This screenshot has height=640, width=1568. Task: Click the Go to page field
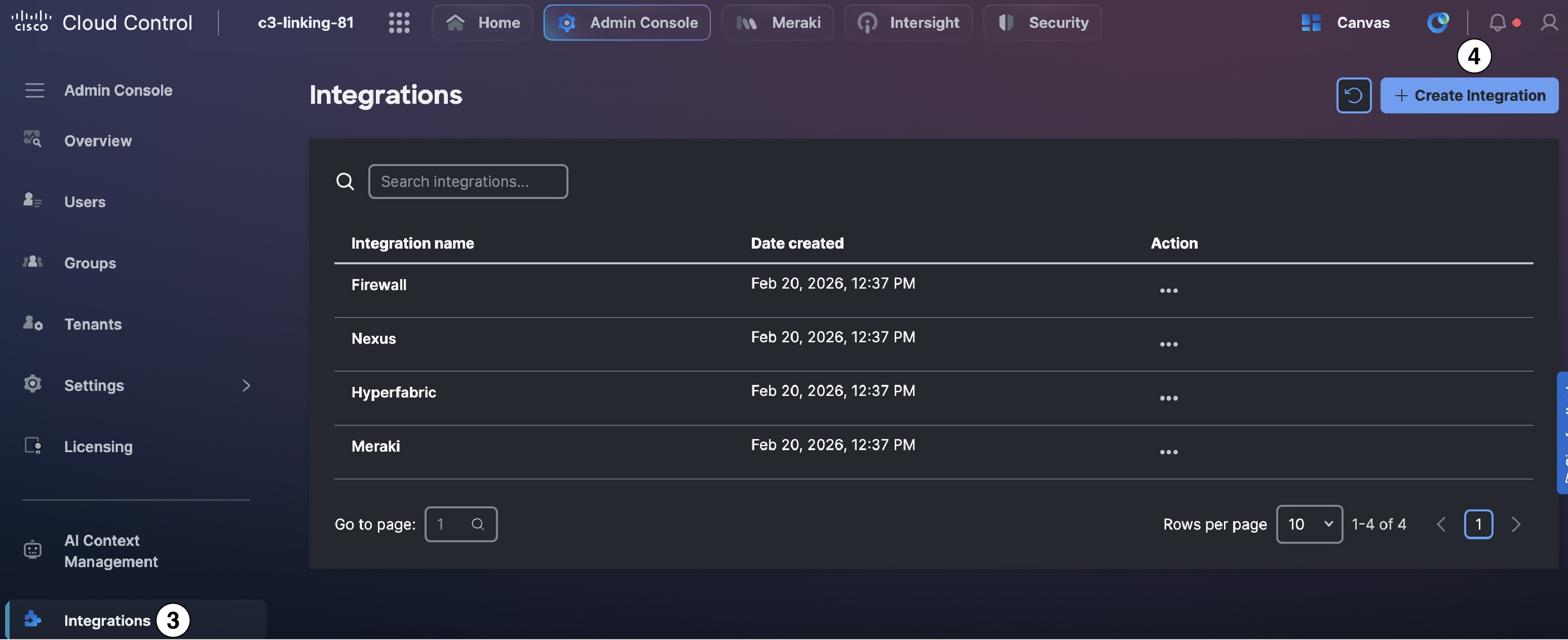460,524
